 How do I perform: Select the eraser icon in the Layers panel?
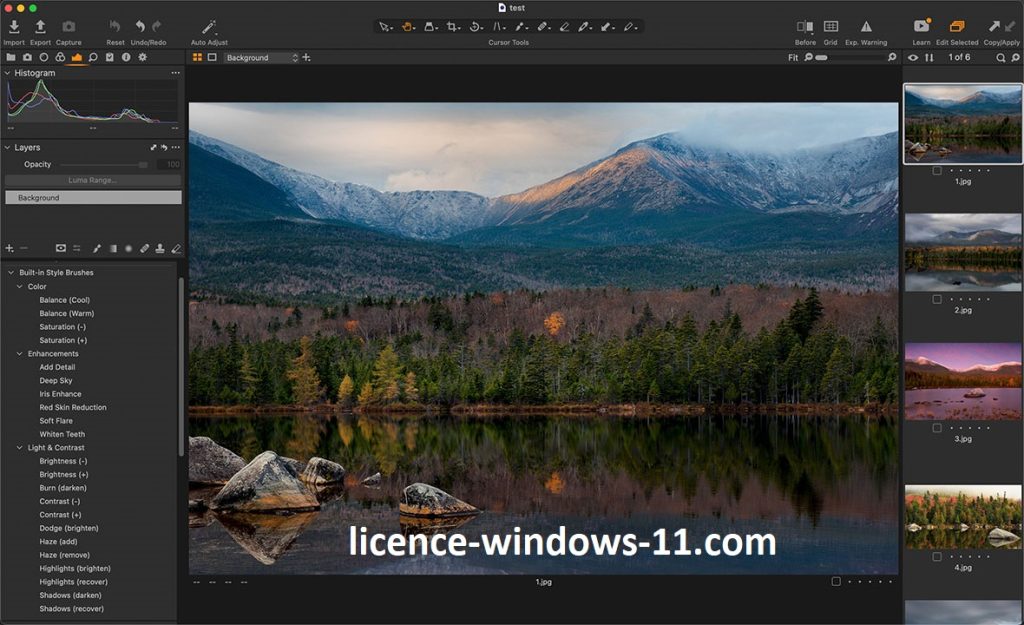click(176, 248)
